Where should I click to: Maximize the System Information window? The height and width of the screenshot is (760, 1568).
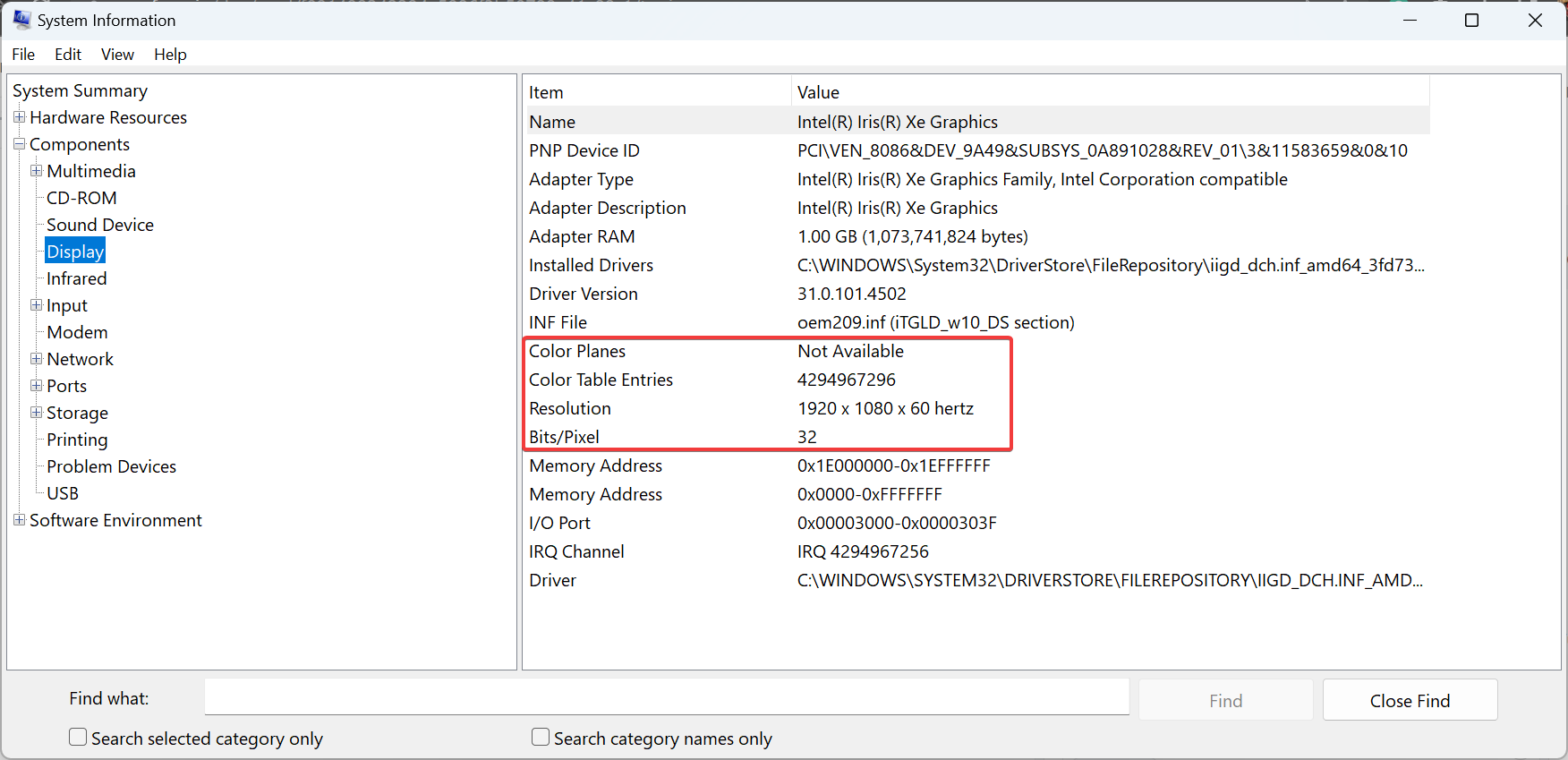1471,20
